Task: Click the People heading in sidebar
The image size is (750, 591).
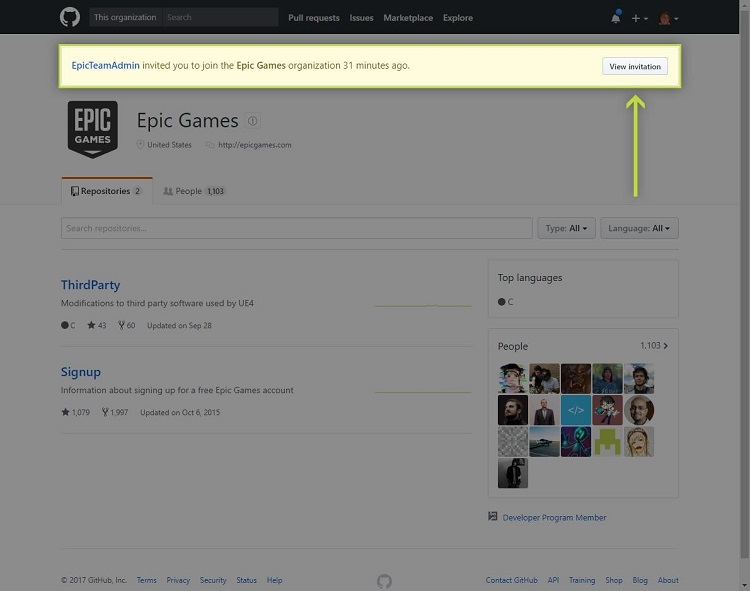Action: [513, 346]
